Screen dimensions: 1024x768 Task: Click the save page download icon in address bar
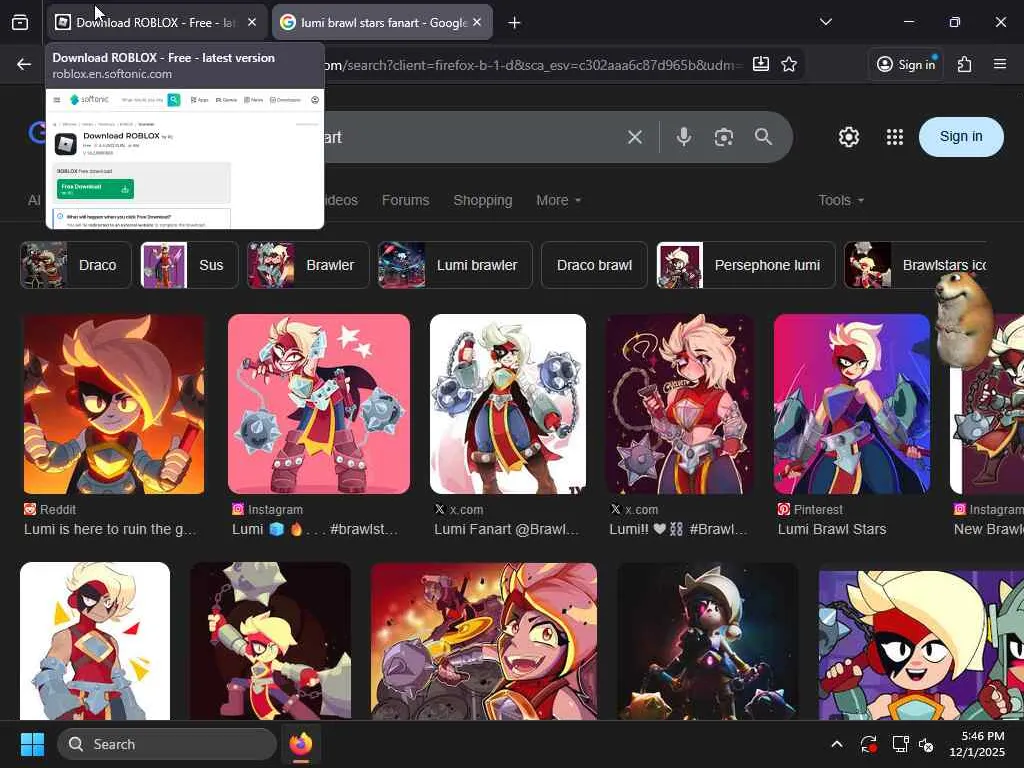pos(761,64)
